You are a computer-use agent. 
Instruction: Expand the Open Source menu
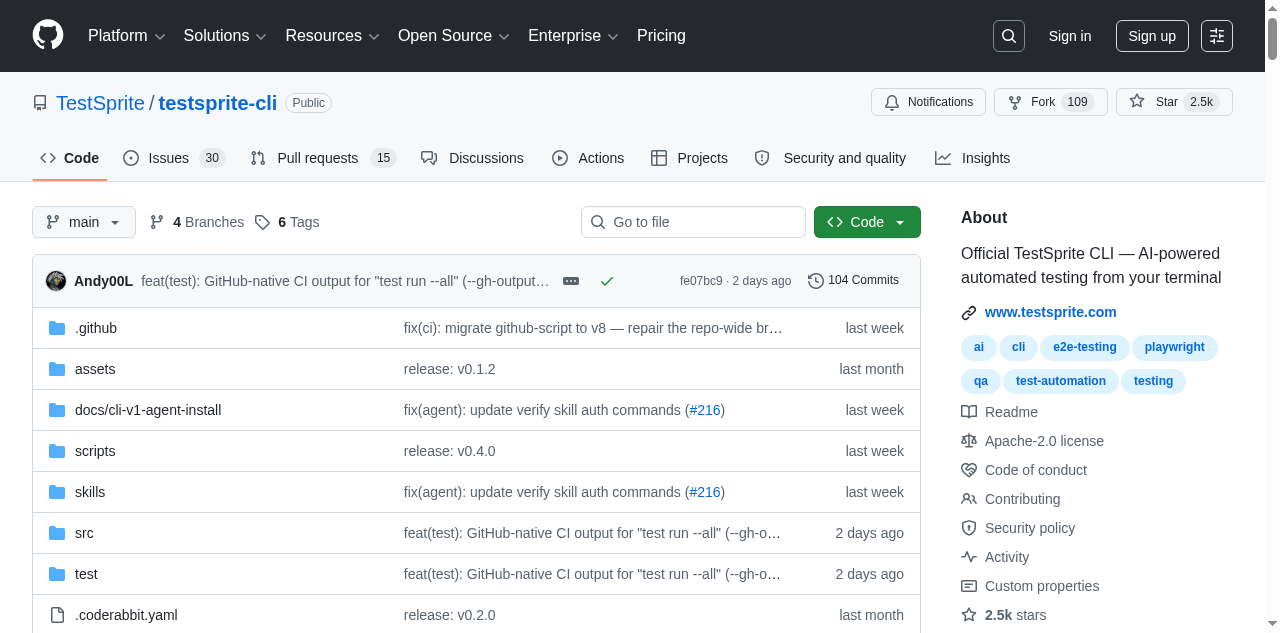(454, 36)
